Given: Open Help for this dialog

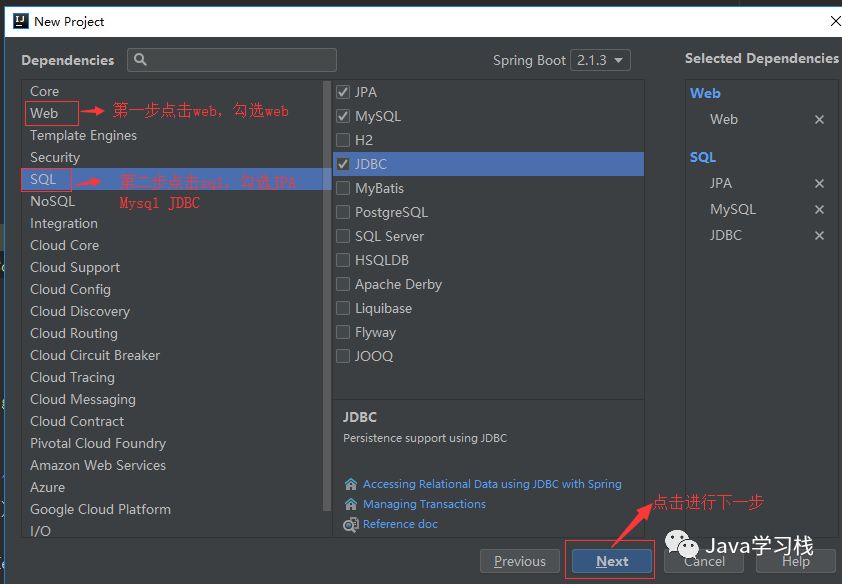Looking at the screenshot, I should click(796, 561).
